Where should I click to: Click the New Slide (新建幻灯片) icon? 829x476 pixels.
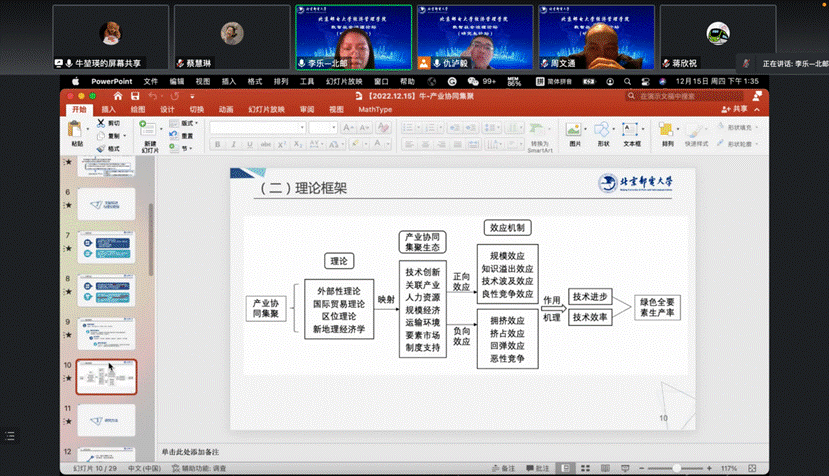tap(149, 131)
